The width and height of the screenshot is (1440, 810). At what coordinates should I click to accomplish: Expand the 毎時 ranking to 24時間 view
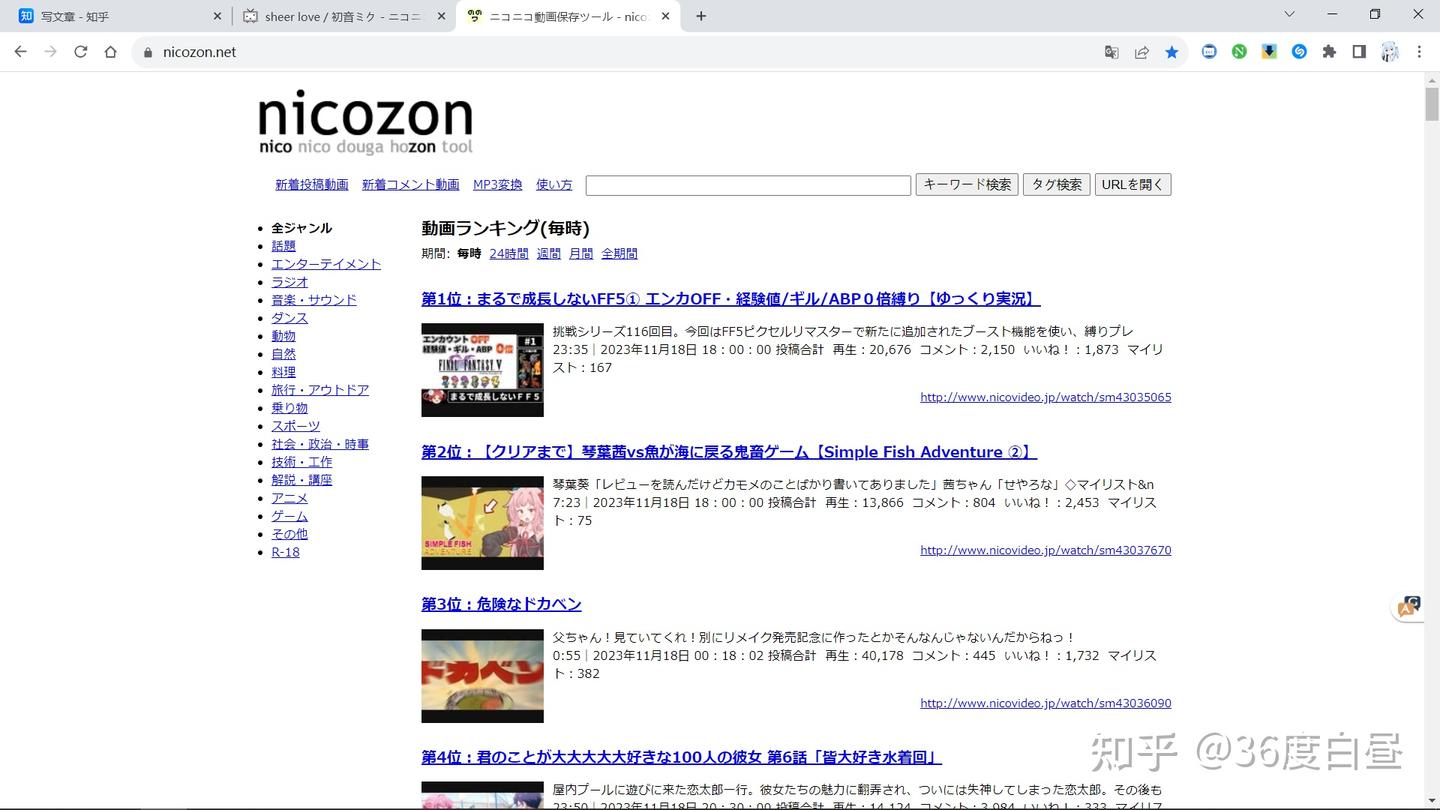[508, 253]
